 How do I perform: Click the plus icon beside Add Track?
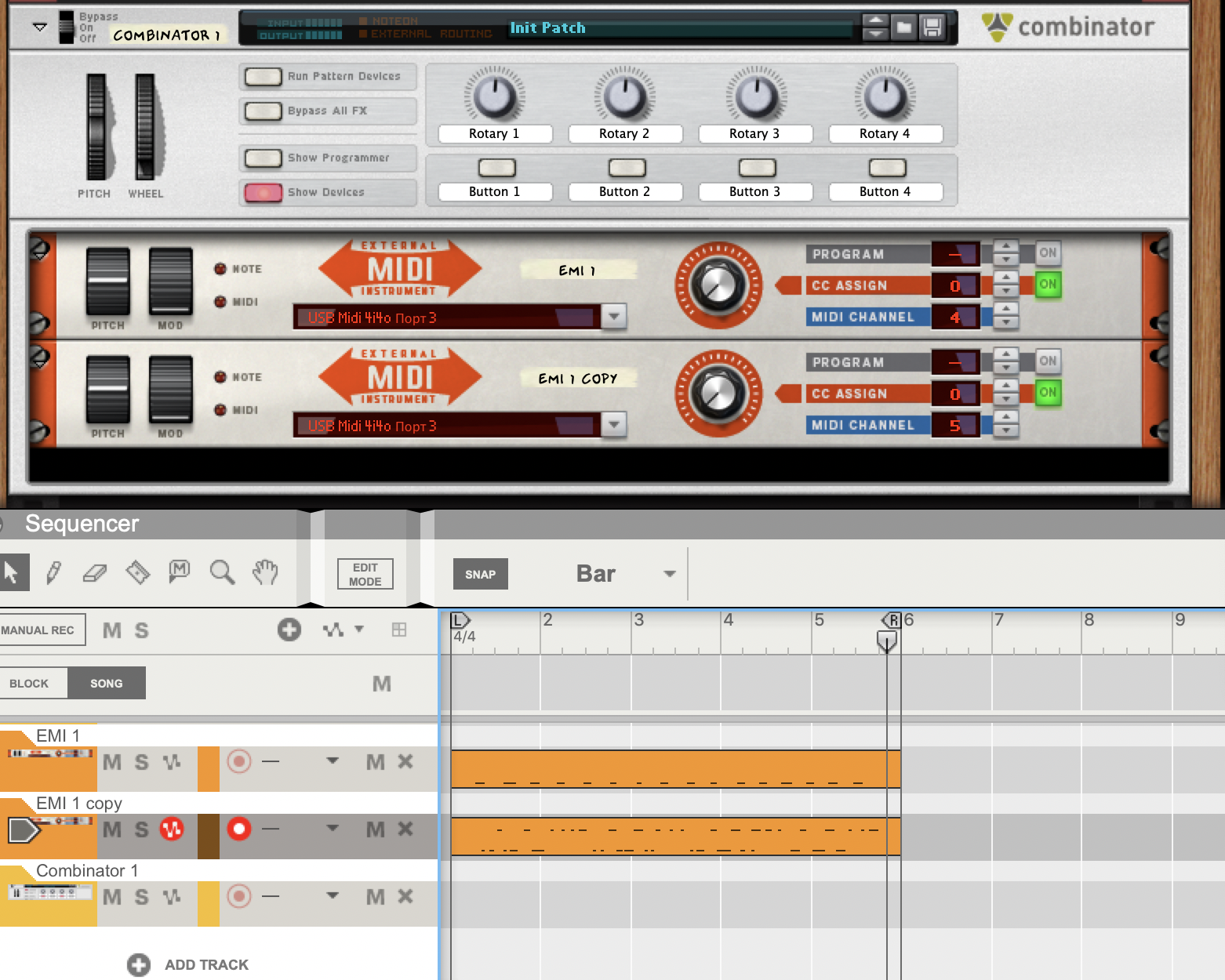pos(139,965)
